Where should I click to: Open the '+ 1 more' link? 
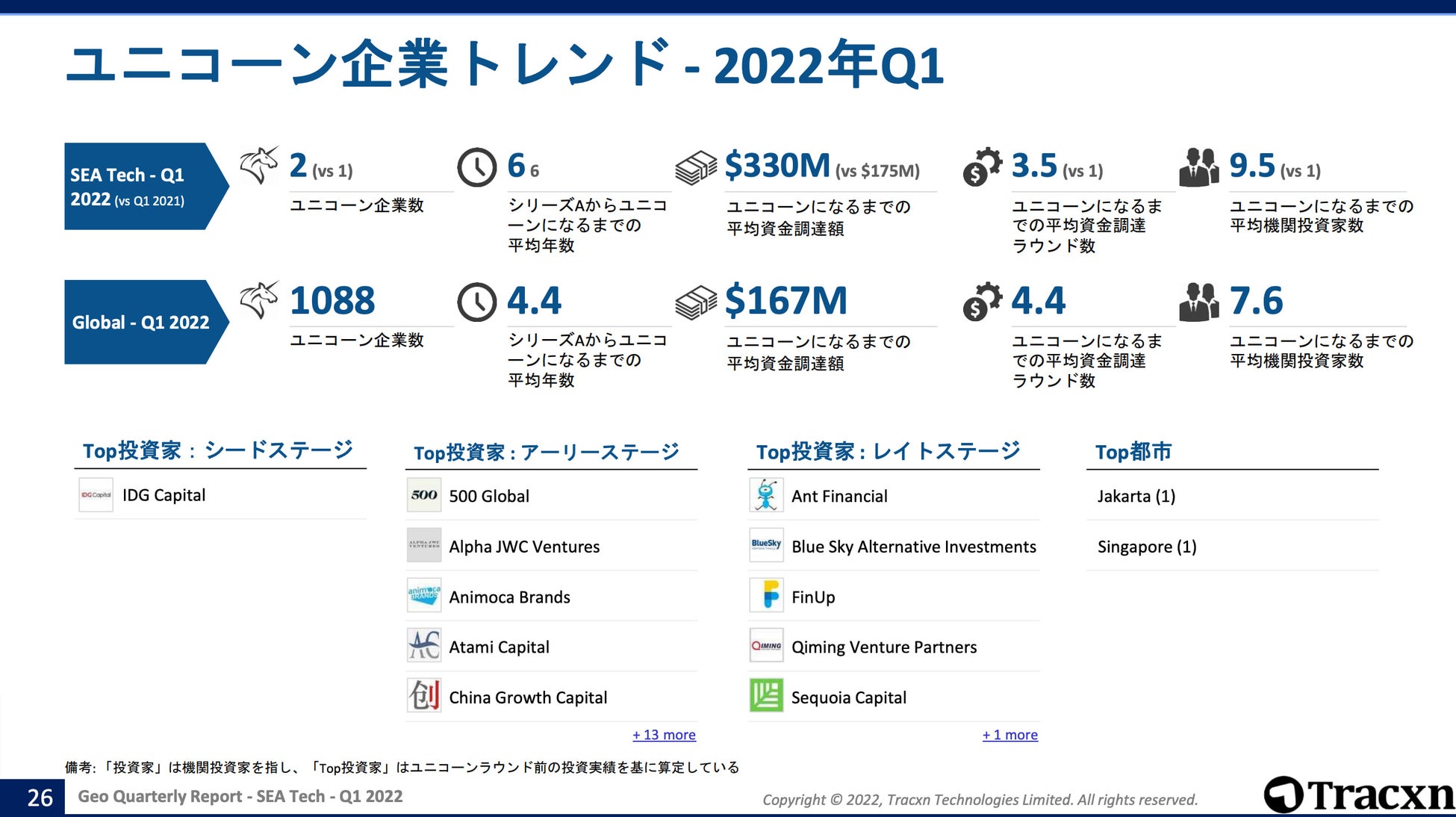click(x=1009, y=735)
